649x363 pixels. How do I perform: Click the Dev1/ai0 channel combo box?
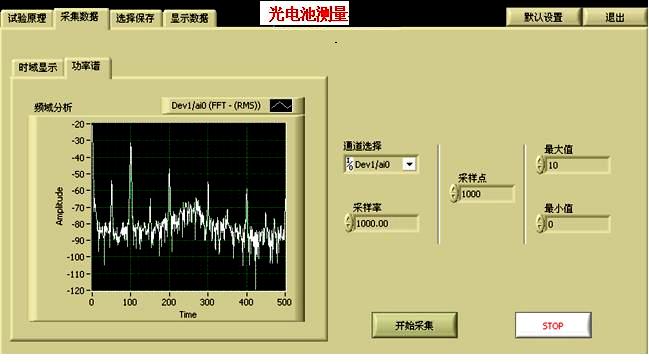pos(380,164)
